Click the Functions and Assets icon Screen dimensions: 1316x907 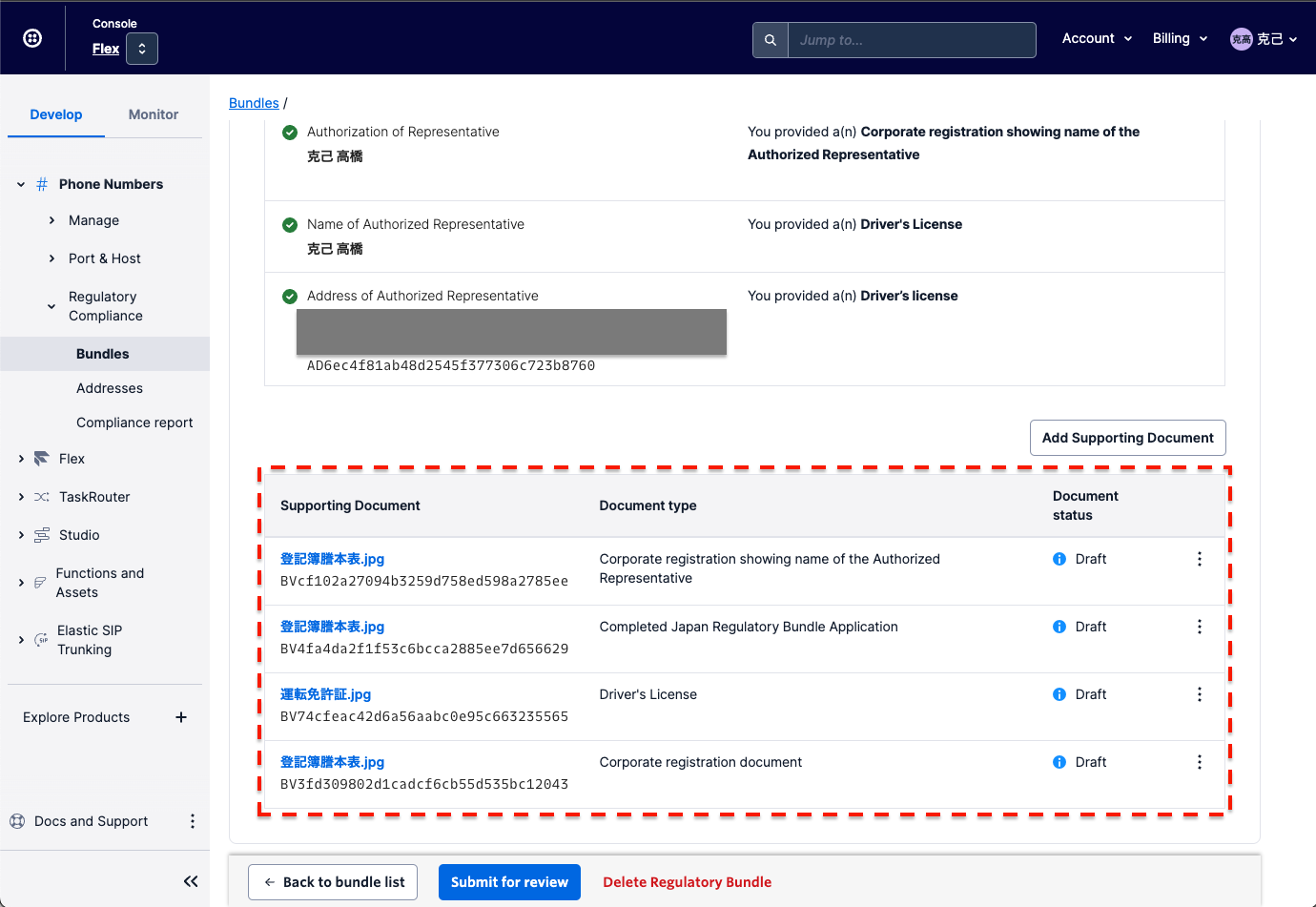[x=40, y=583]
